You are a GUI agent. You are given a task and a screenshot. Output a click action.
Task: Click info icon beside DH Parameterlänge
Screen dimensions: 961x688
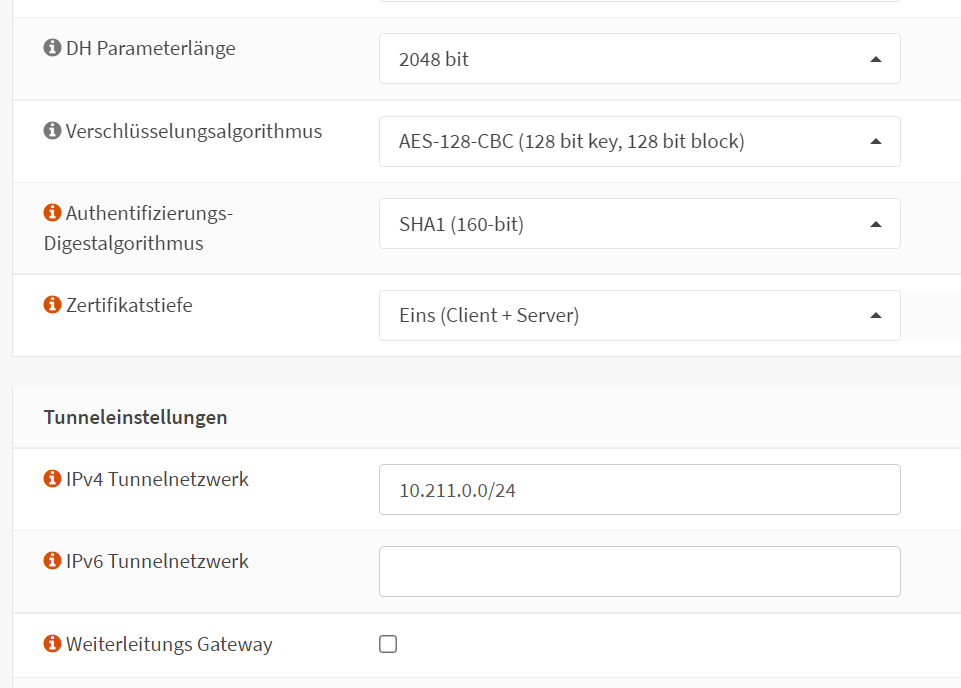53,48
